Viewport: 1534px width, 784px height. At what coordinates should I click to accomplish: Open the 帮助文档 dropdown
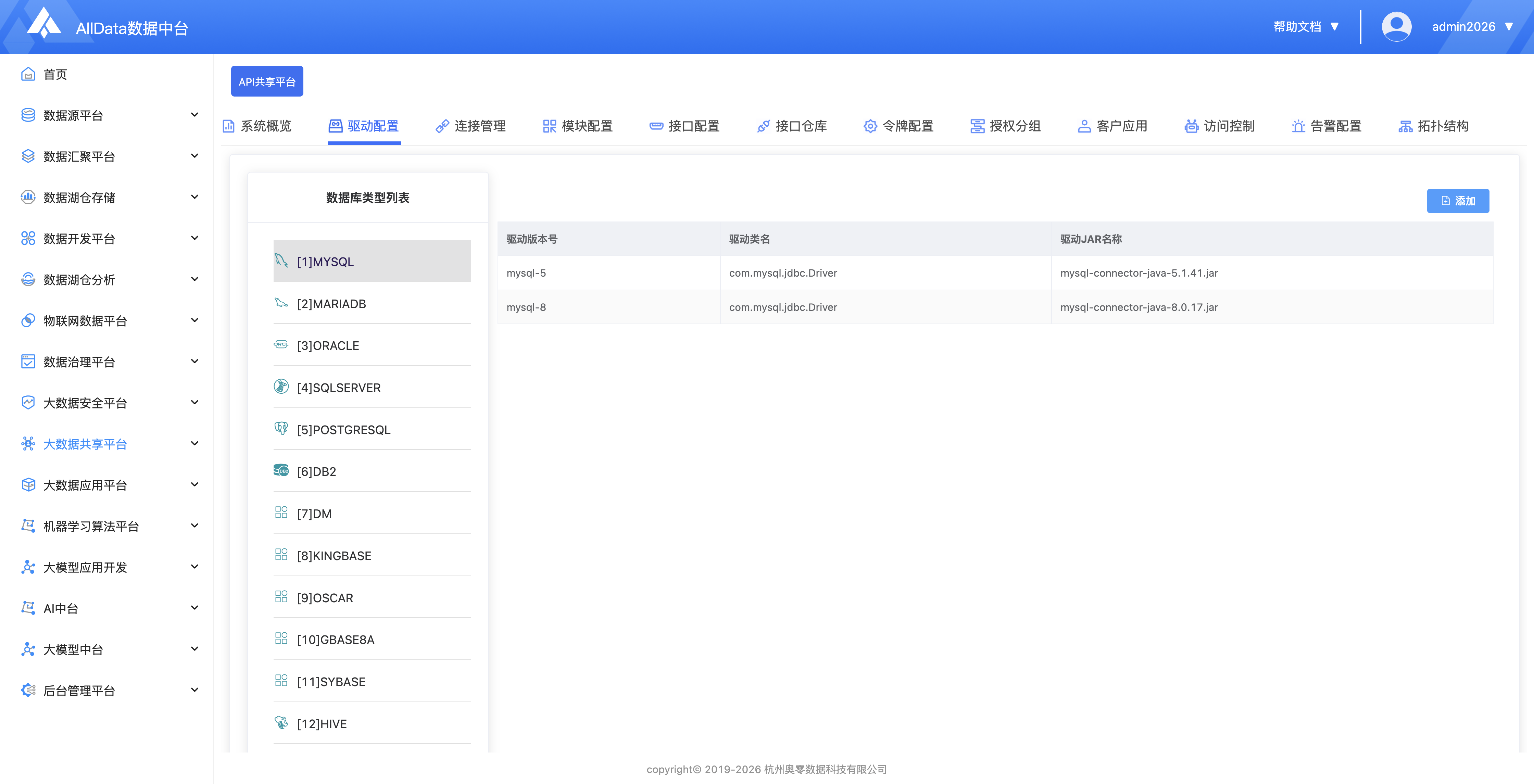pos(1307,27)
